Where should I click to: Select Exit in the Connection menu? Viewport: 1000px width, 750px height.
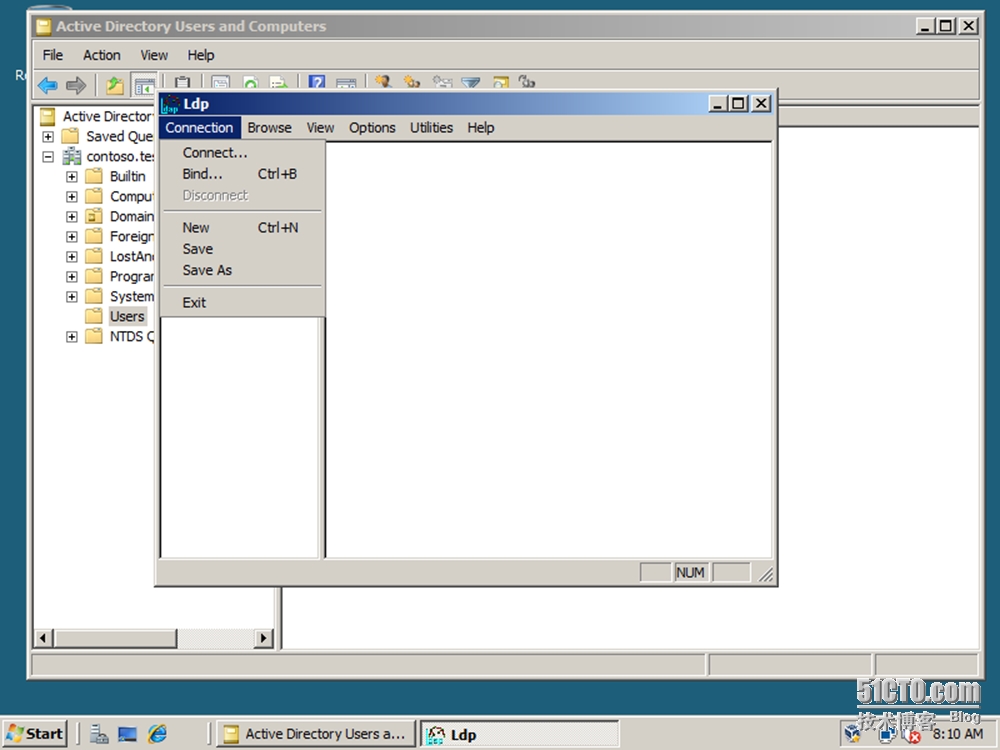(x=242, y=302)
